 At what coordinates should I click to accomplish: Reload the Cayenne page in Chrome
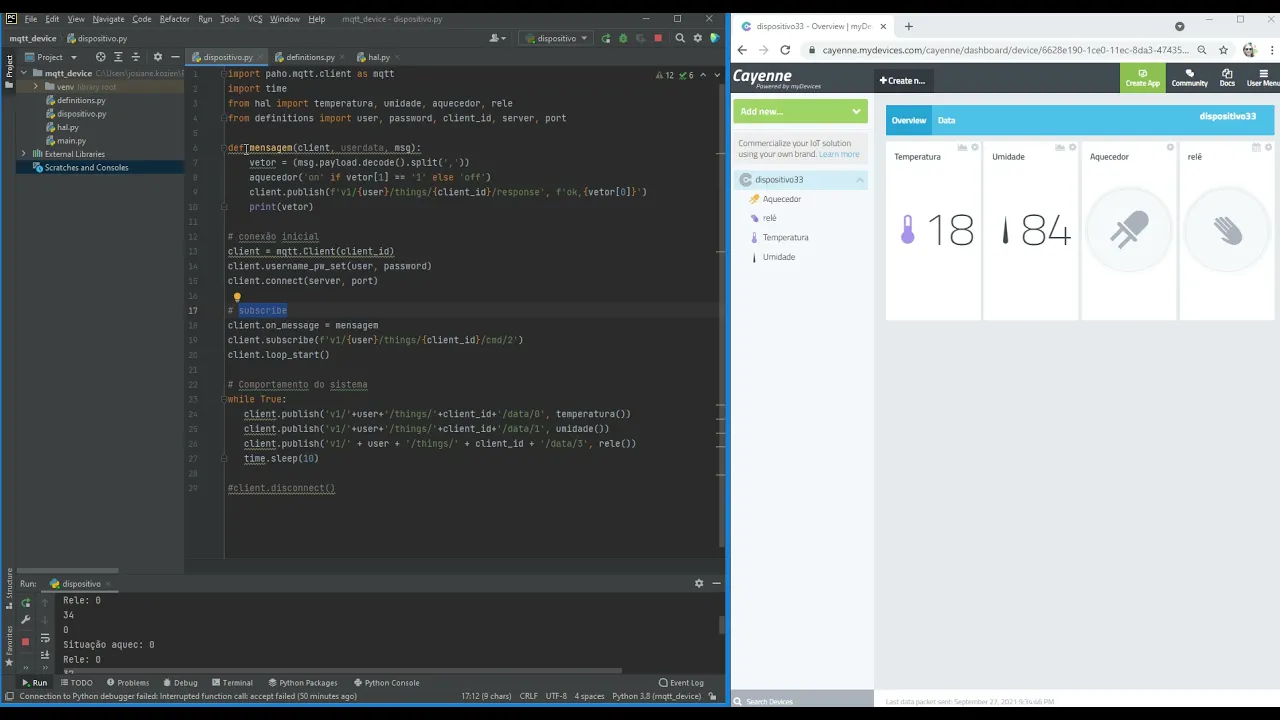[785, 50]
